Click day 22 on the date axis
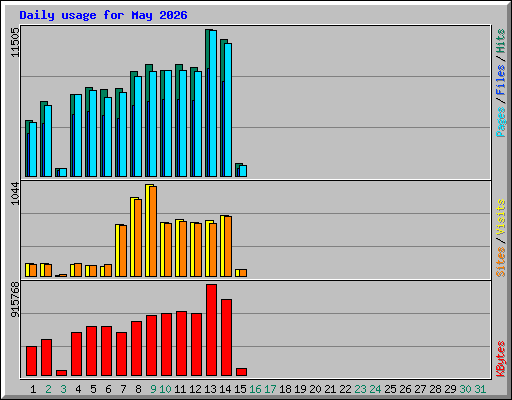 click(x=345, y=389)
